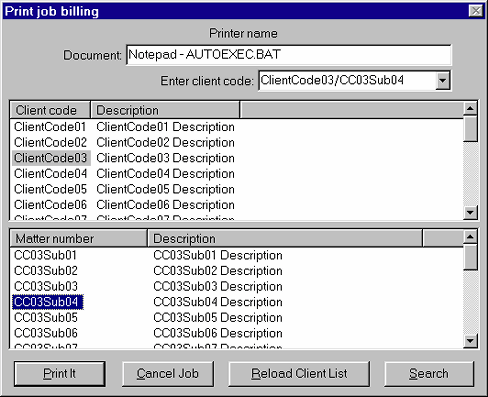Click CC03Sub05 Description text

tap(218, 317)
